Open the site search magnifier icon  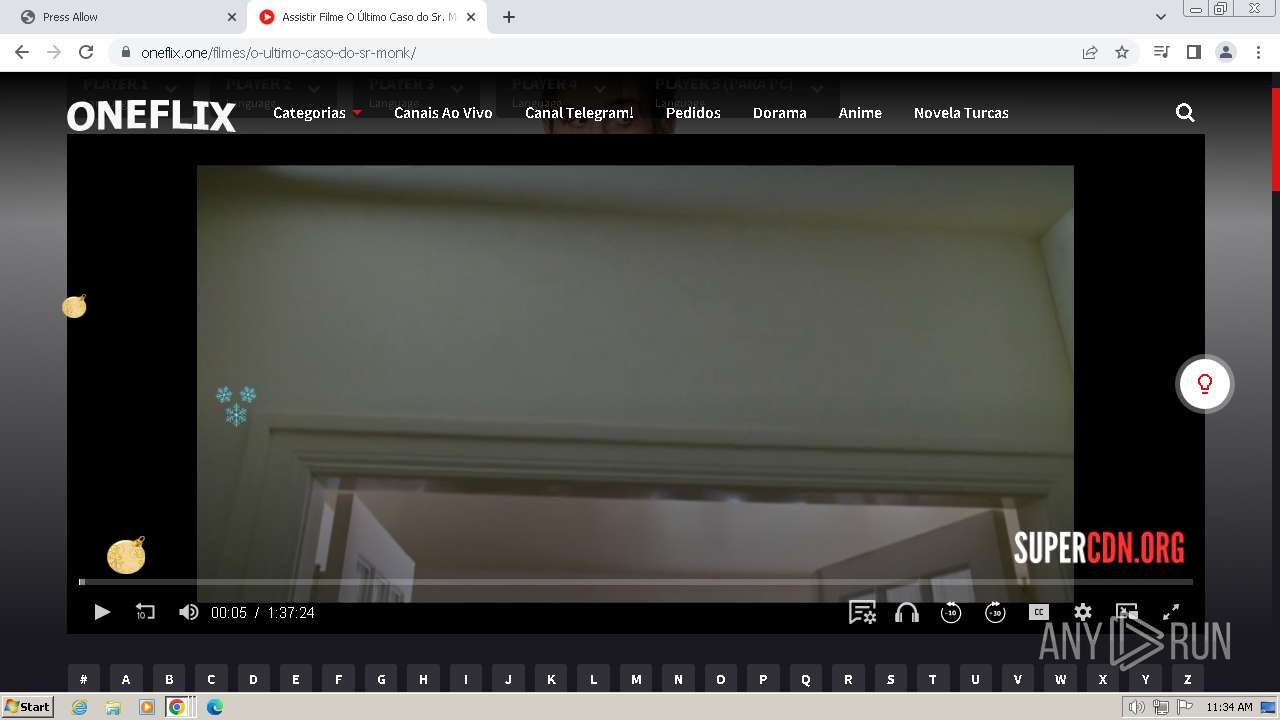[1185, 113]
